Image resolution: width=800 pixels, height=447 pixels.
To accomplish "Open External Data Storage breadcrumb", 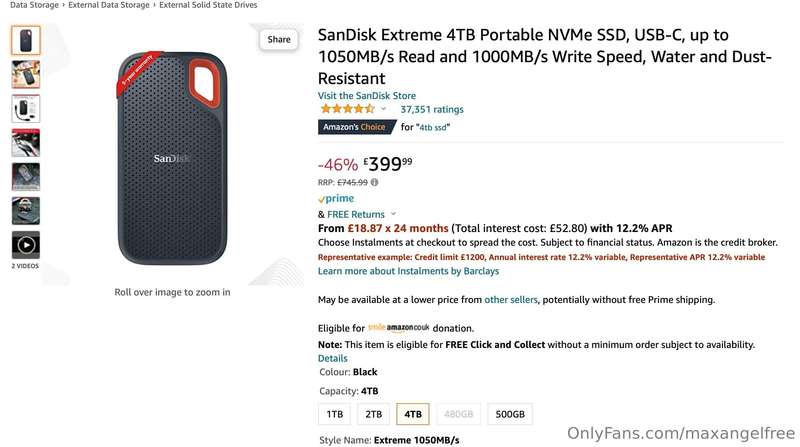I will click(109, 5).
